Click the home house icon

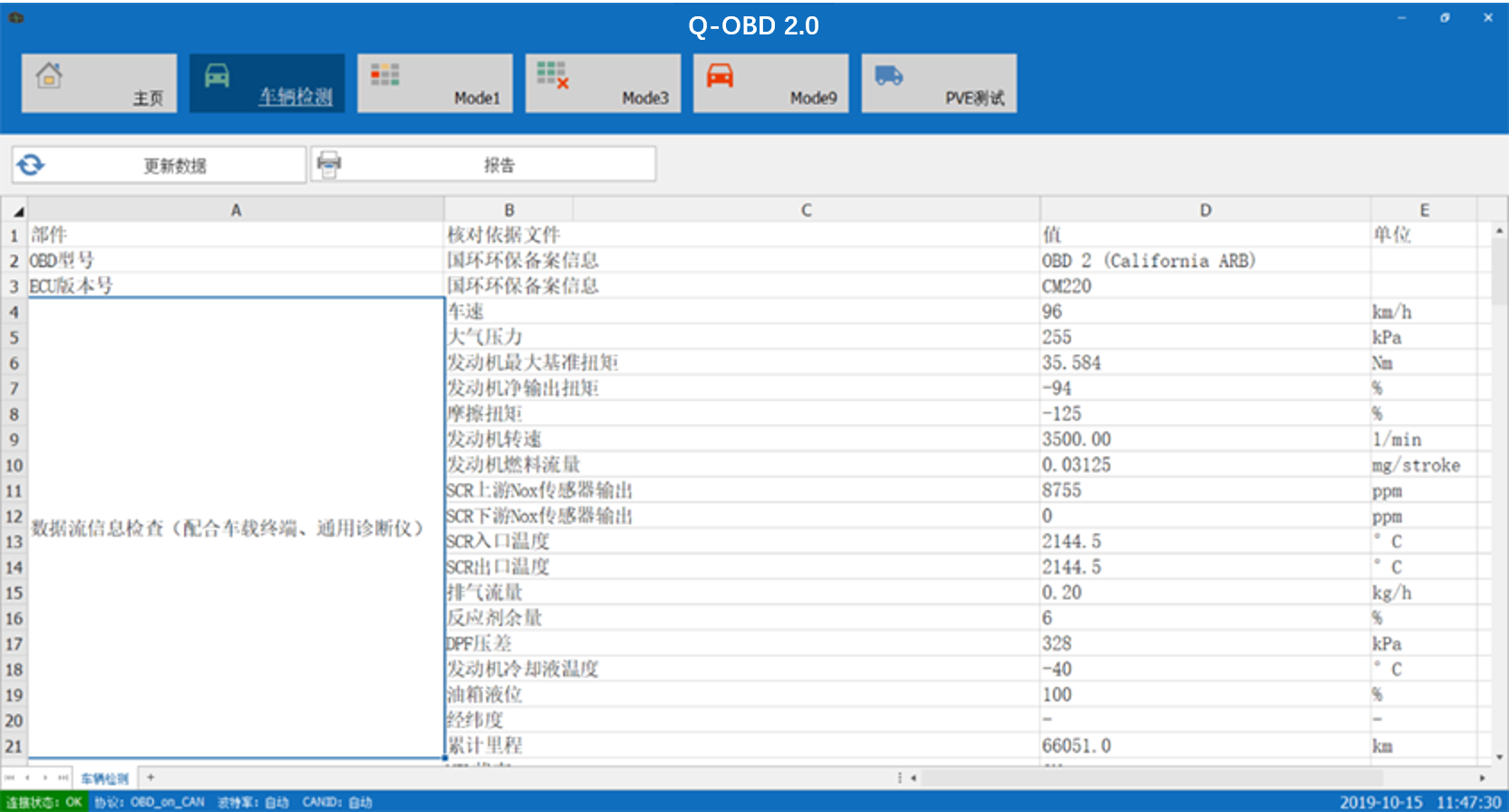coord(49,75)
